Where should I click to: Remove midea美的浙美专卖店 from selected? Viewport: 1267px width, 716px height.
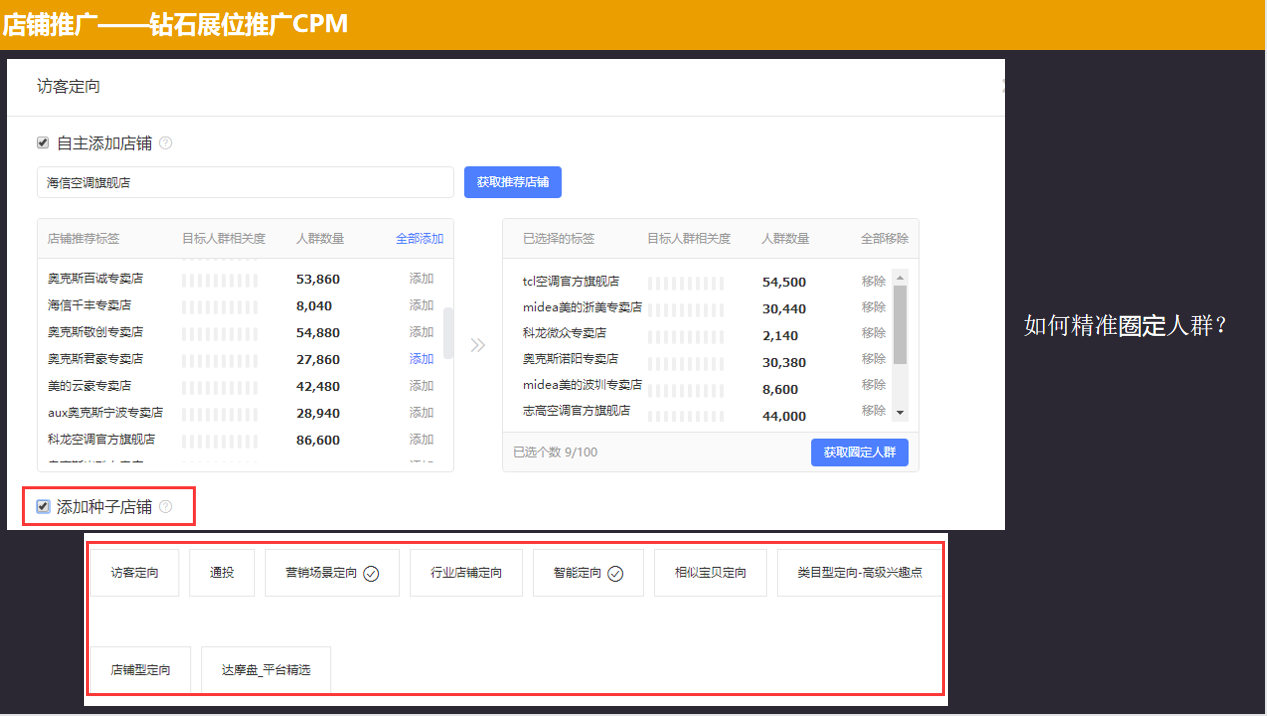[x=874, y=307]
